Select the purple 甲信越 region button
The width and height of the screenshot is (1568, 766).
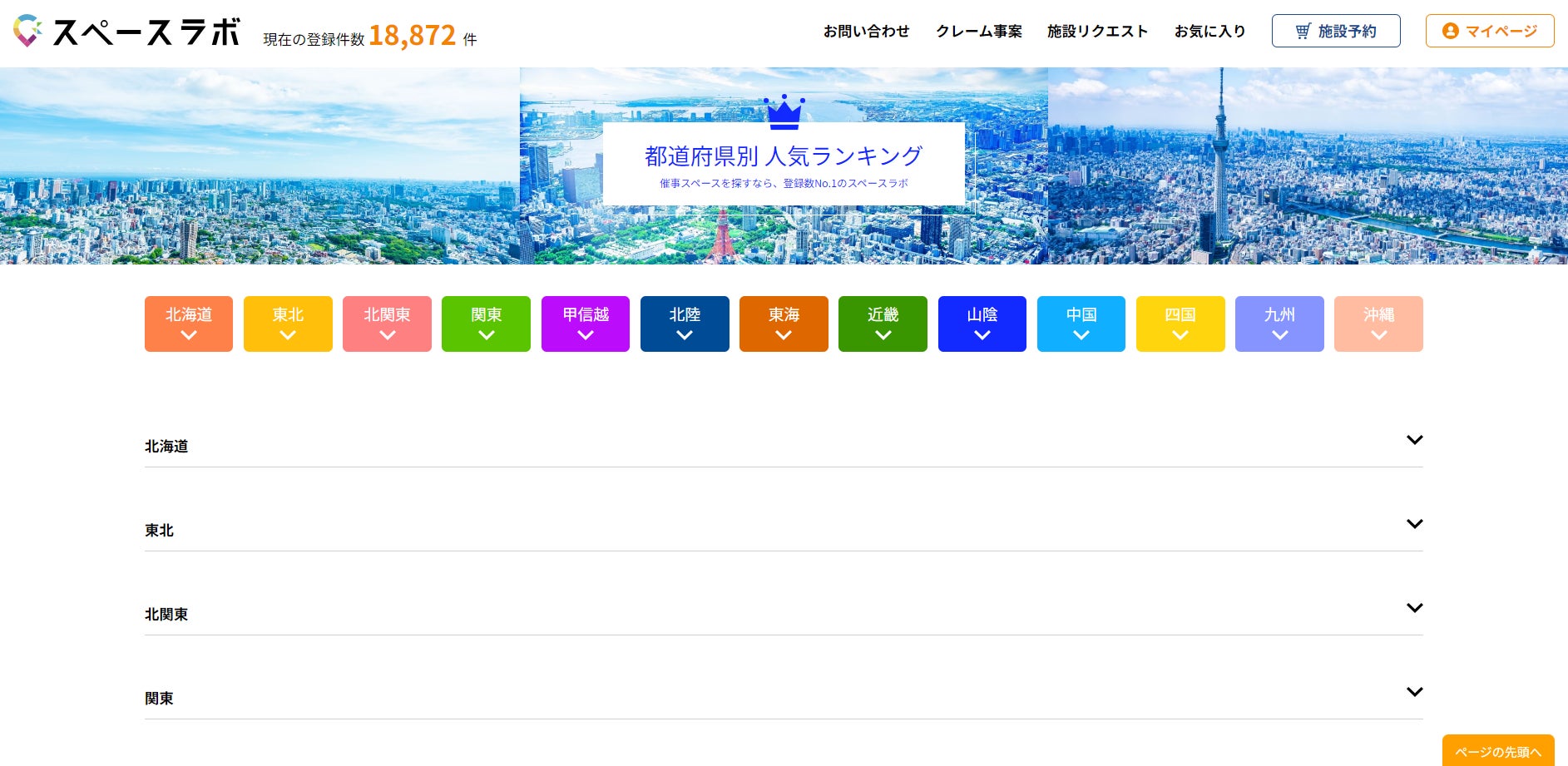pyautogui.click(x=586, y=324)
